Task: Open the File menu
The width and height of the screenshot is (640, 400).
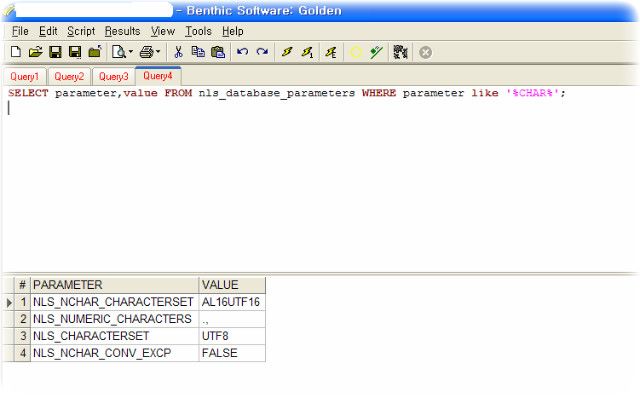Action: coord(20,31)
